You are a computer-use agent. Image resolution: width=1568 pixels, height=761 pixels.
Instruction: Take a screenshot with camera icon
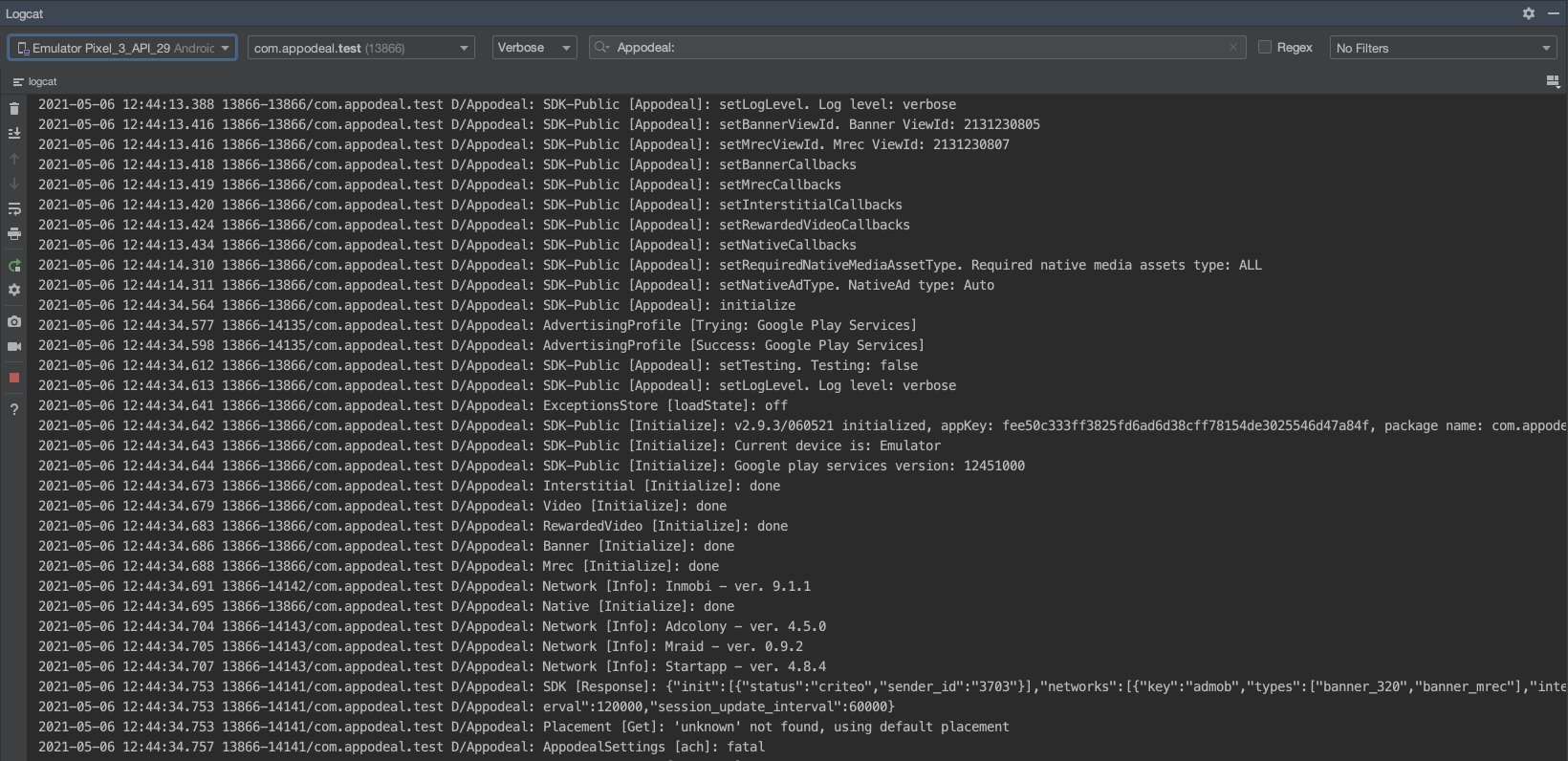click(x=14, y=322)
